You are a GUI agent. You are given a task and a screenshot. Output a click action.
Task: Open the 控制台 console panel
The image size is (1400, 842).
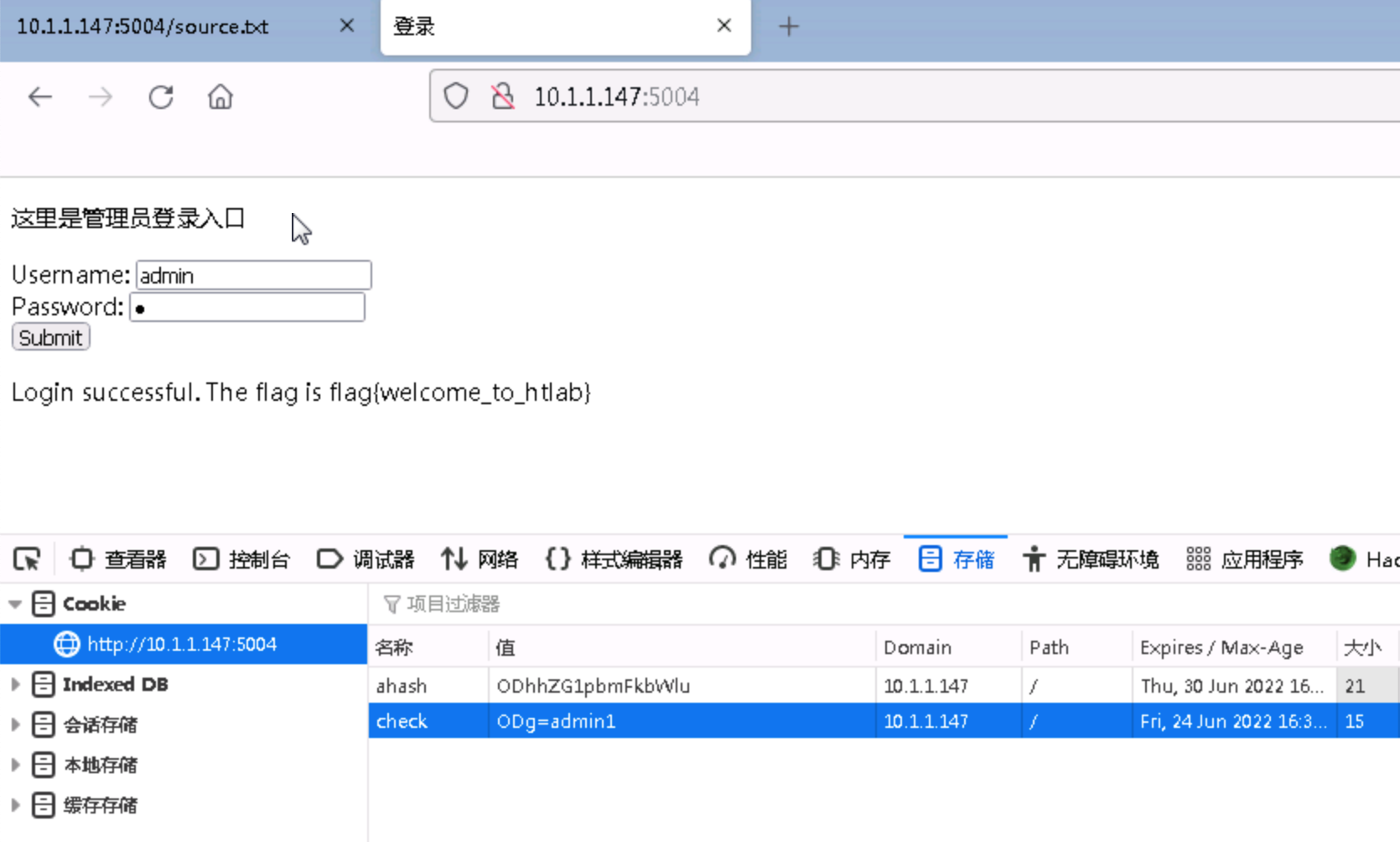pyautogui.click(x=241, y=559)
